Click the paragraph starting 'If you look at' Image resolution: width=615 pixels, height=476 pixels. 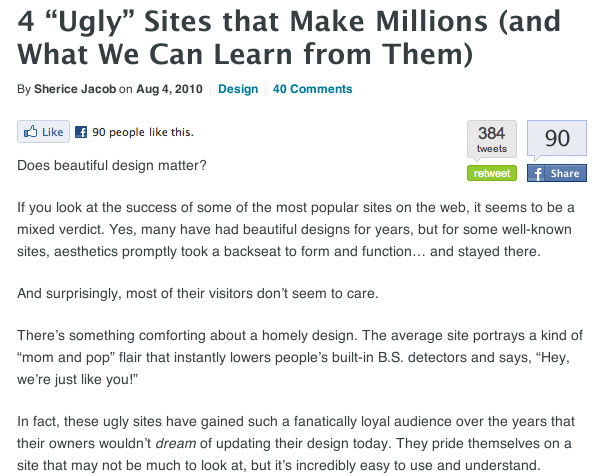coord(296,229)
